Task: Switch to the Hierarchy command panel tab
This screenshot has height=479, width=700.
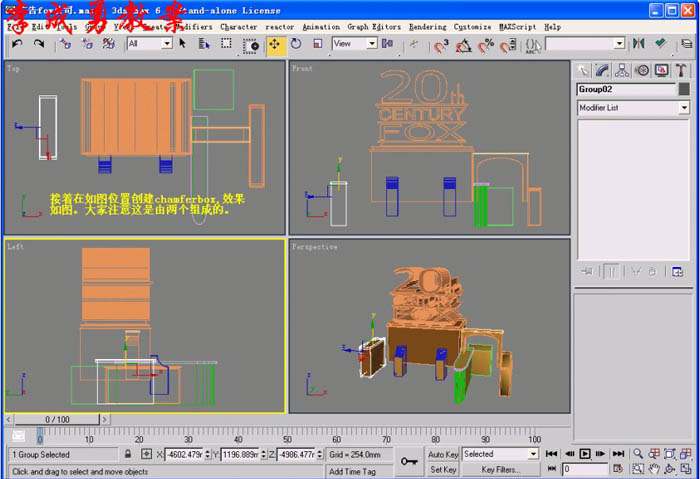Action: click(622, 70)
